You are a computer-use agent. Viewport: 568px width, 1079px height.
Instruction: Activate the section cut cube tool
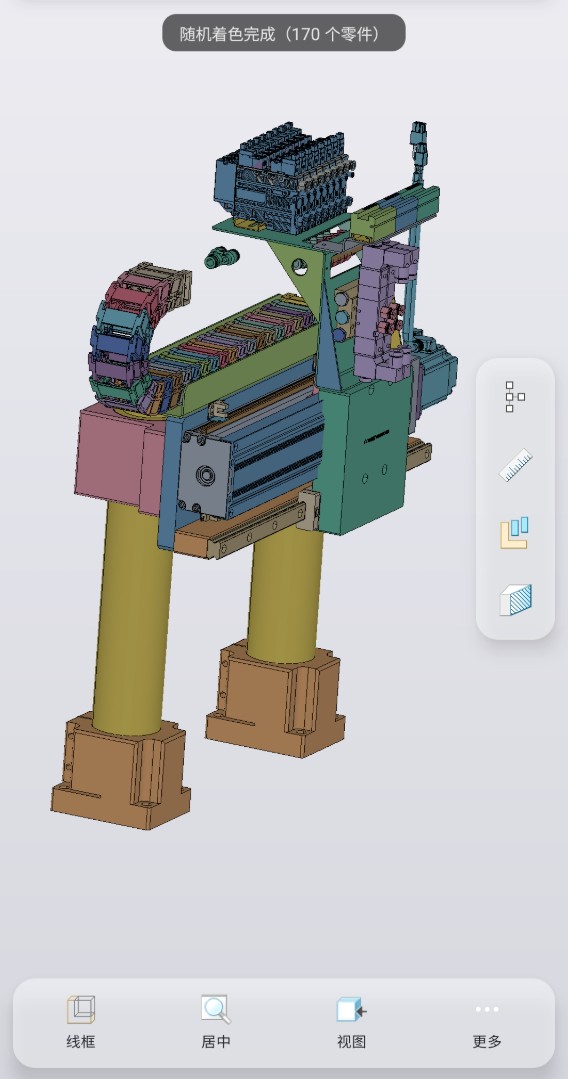pos(515,599)
